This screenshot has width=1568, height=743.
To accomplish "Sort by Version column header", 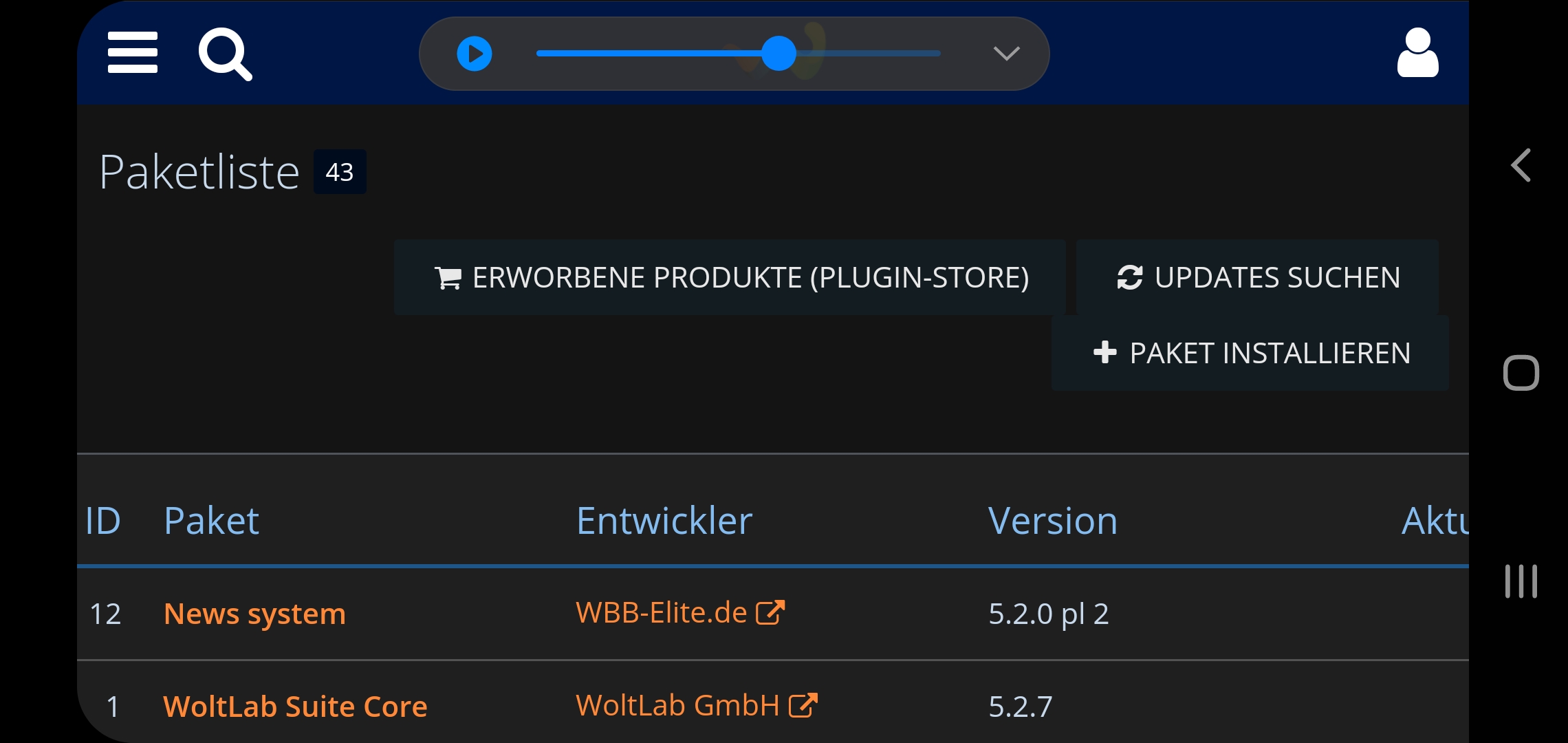I will pyautogui.click(x=1053, y=520).
